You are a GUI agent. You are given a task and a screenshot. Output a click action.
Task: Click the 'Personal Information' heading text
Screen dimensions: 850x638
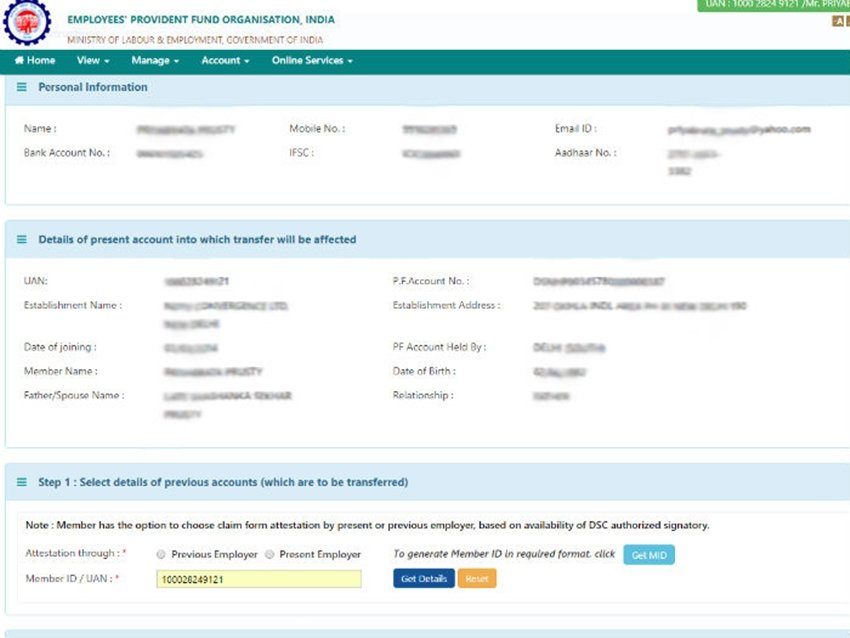pyautogui.click(x=93, y=87)
